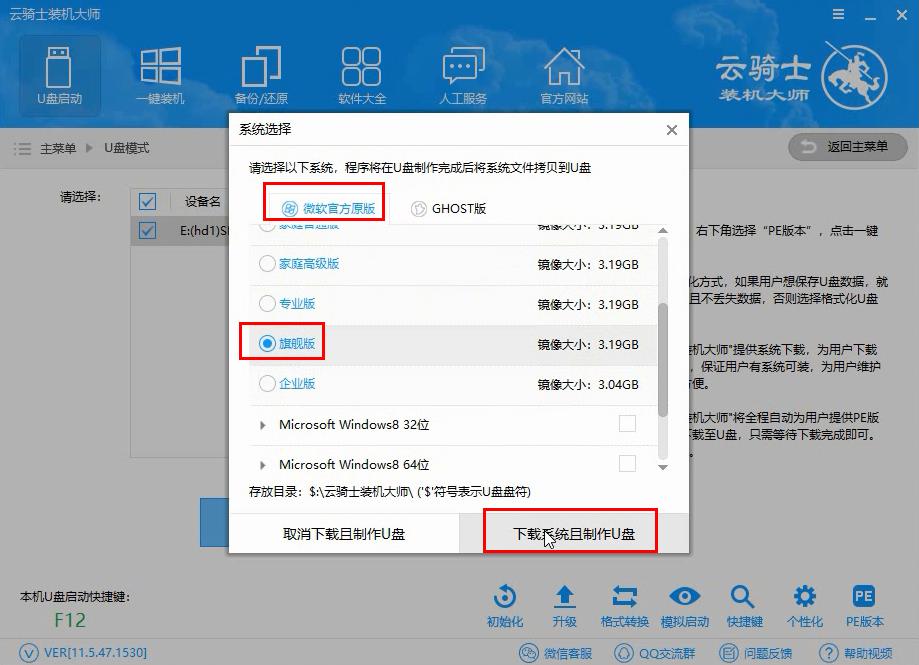919x665 pixels.
Task: Switch to the GHOST版 tab
Action: 448,209
